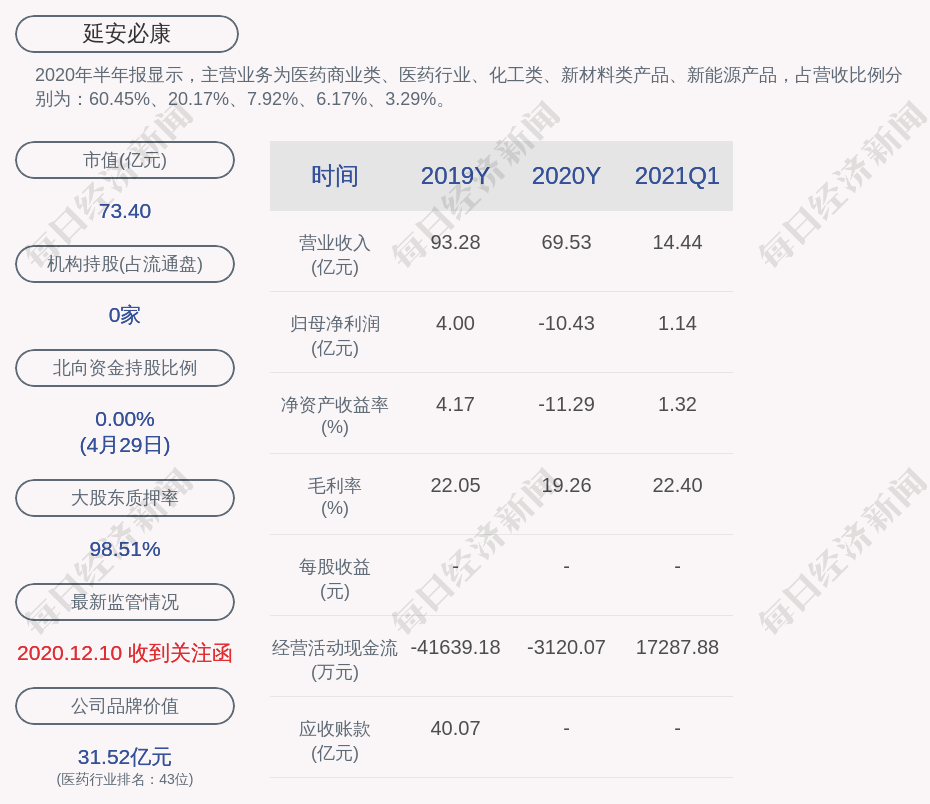The image size is (930, 804).
Task: Click cash flow value -41639.18
Action: 455,647
